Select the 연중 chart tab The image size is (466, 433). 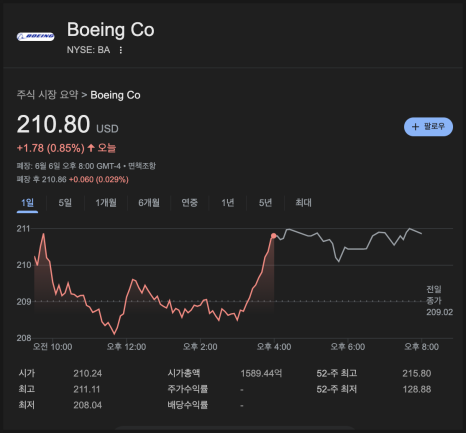(x=189, y=203)
